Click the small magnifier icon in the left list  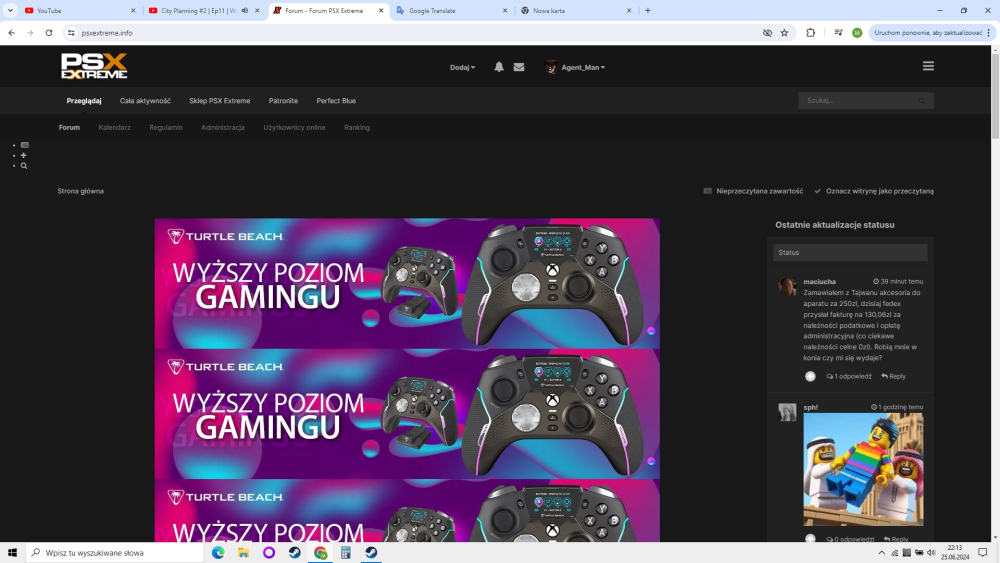(x=24, y=166)
